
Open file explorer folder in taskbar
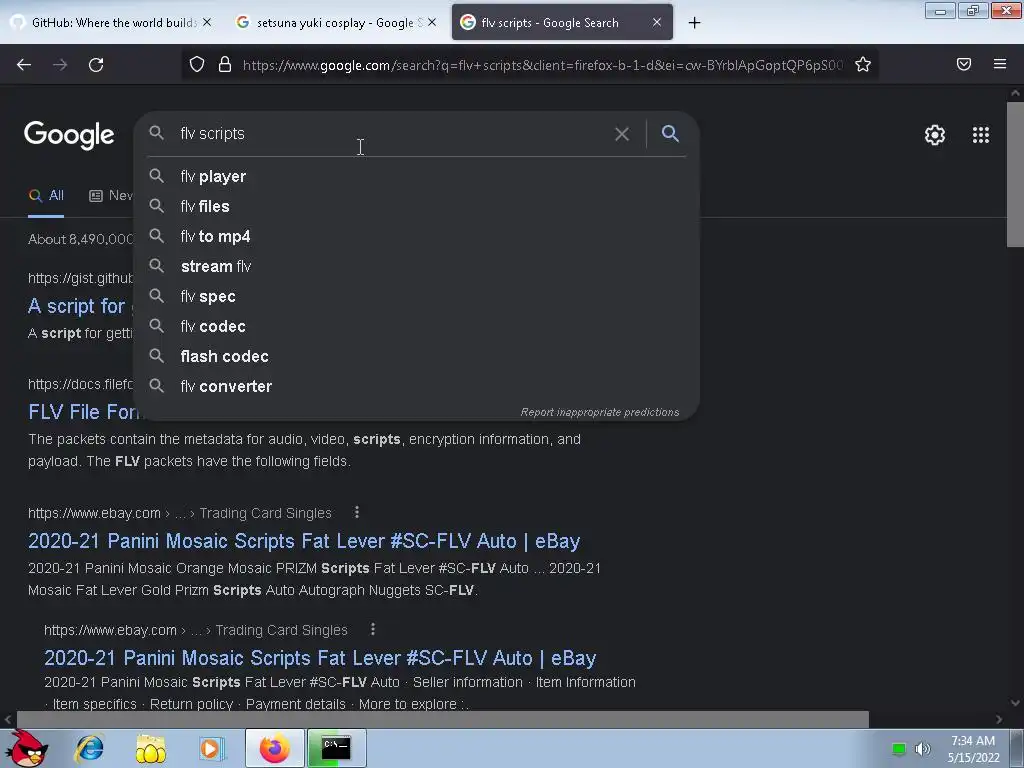point(150,748)
